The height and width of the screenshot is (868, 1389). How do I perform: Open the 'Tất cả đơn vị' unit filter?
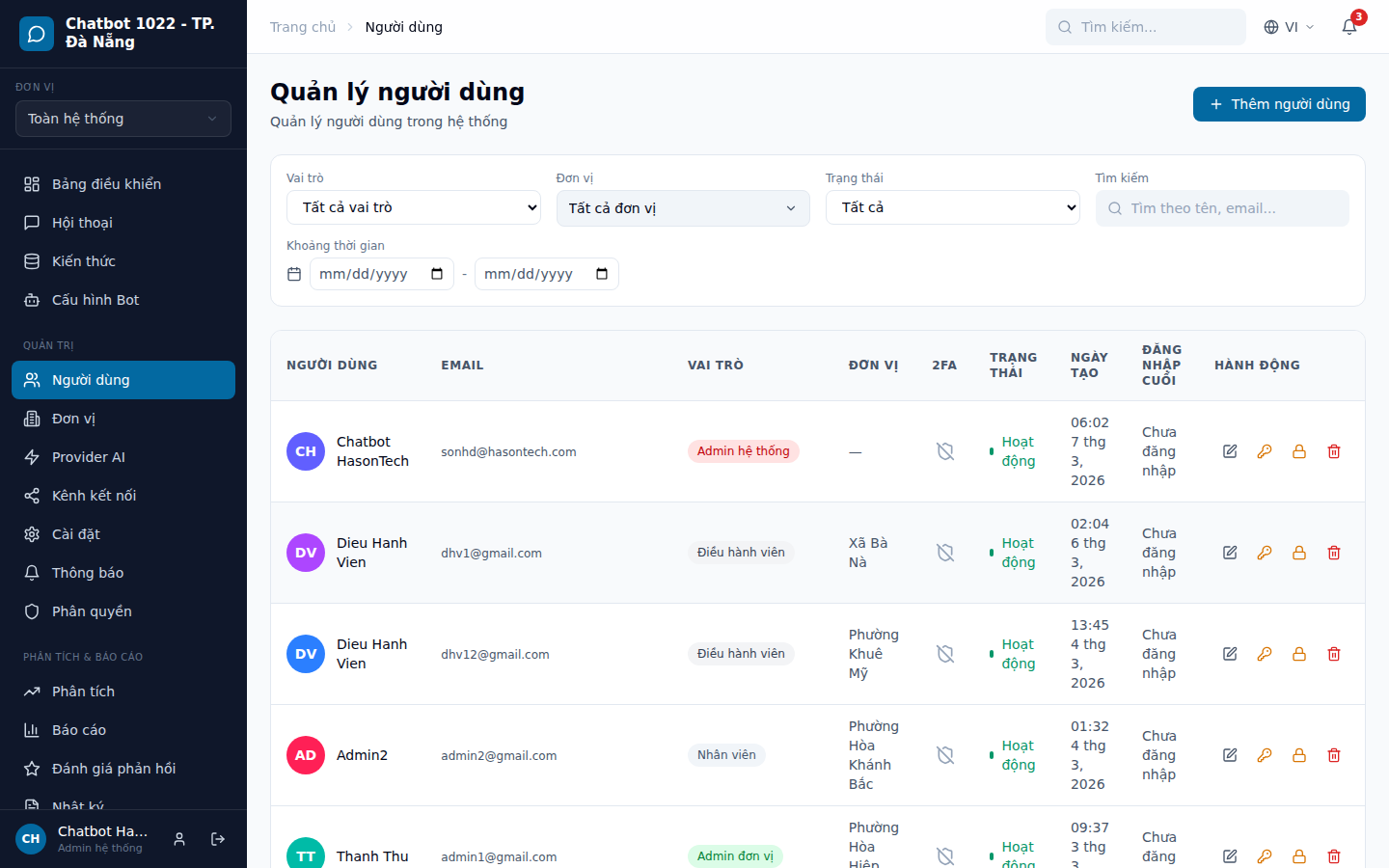pyautogui.click(x=682, y=208)
